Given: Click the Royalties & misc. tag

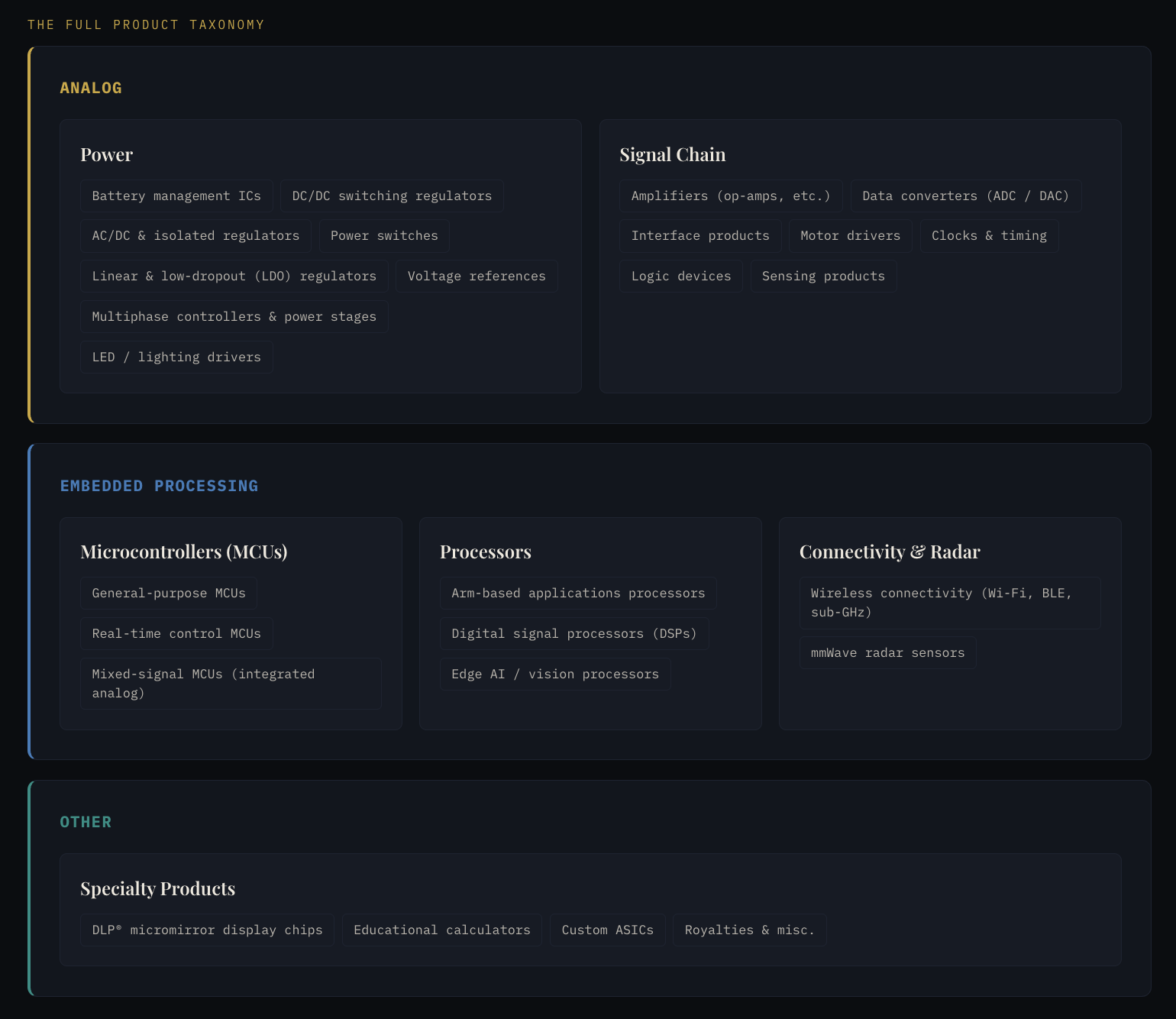Looking at the screenshot, I should 750,930.
